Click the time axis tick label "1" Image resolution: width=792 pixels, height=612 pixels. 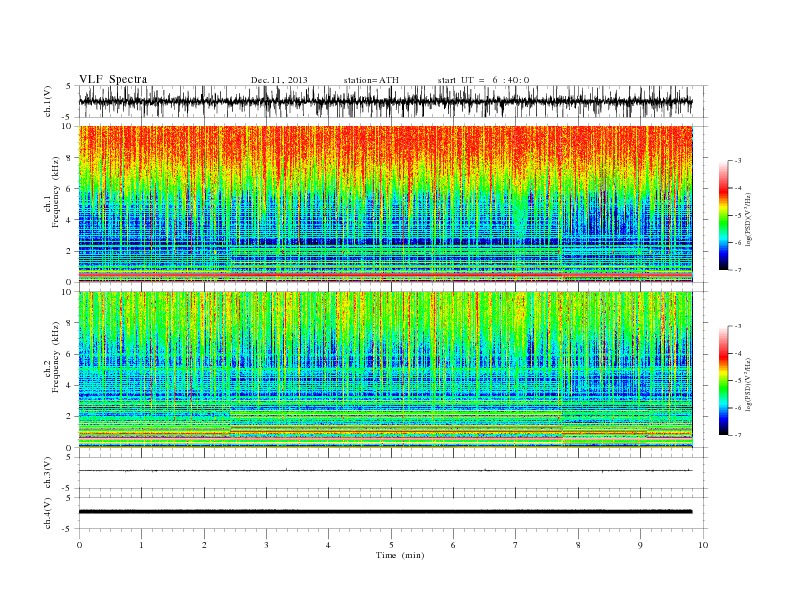coord(141,545)
